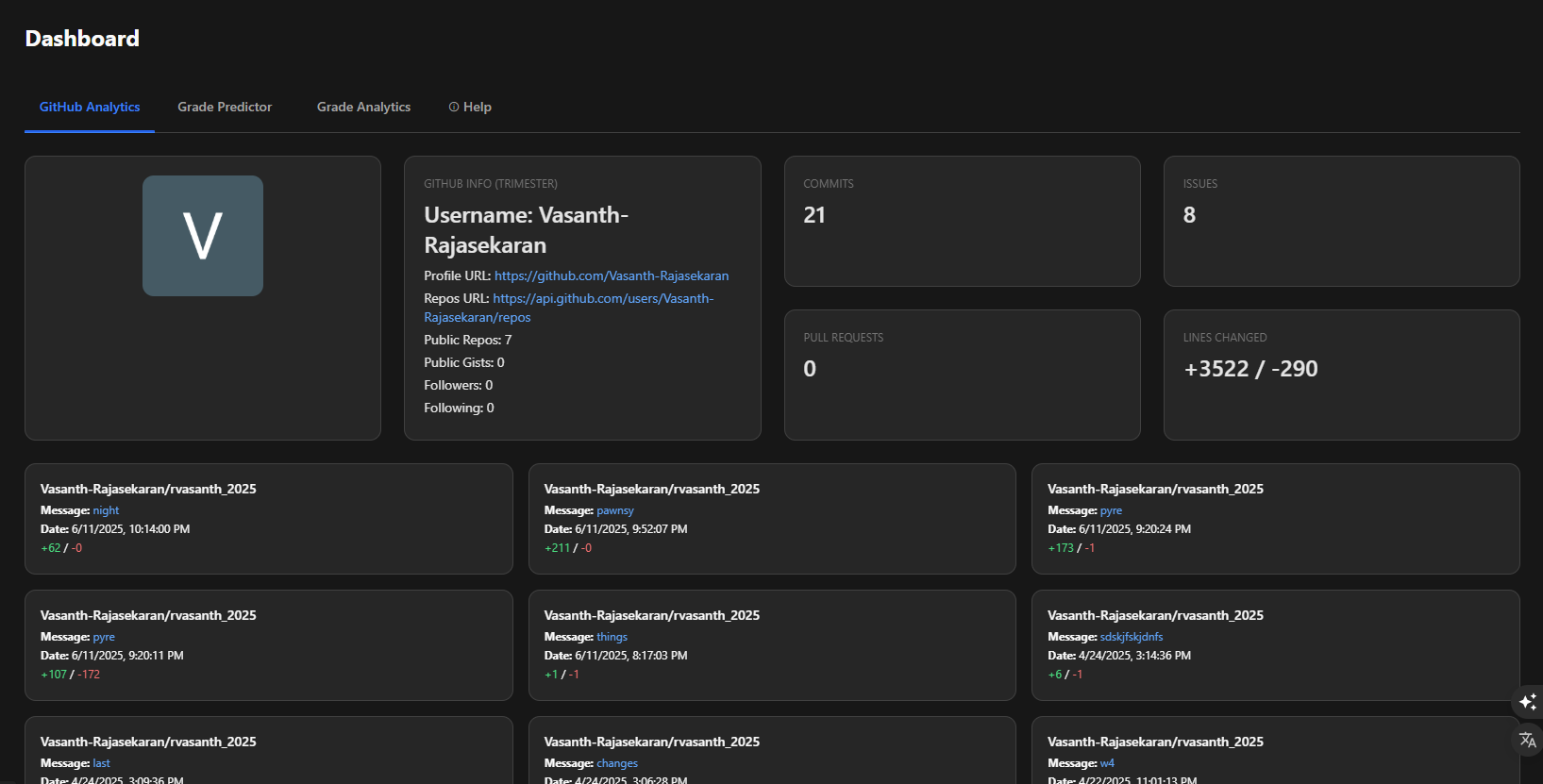Viewport: 1543px width, 784px height.
Task: Click the Issues count 8
Action: [x=1189, y=215]
